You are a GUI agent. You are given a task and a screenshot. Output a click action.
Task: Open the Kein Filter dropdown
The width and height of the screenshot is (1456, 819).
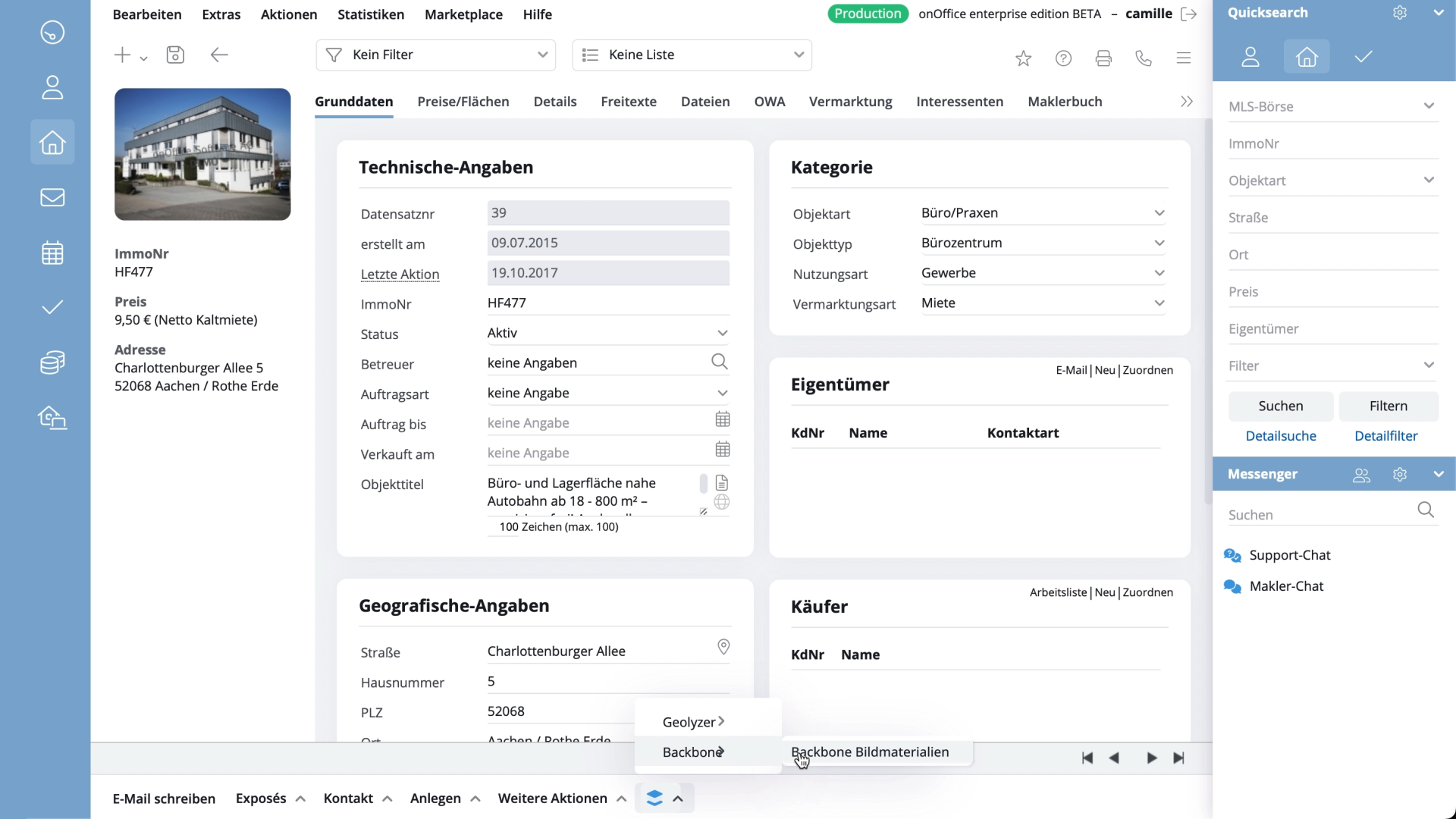(x=436, y=55)
